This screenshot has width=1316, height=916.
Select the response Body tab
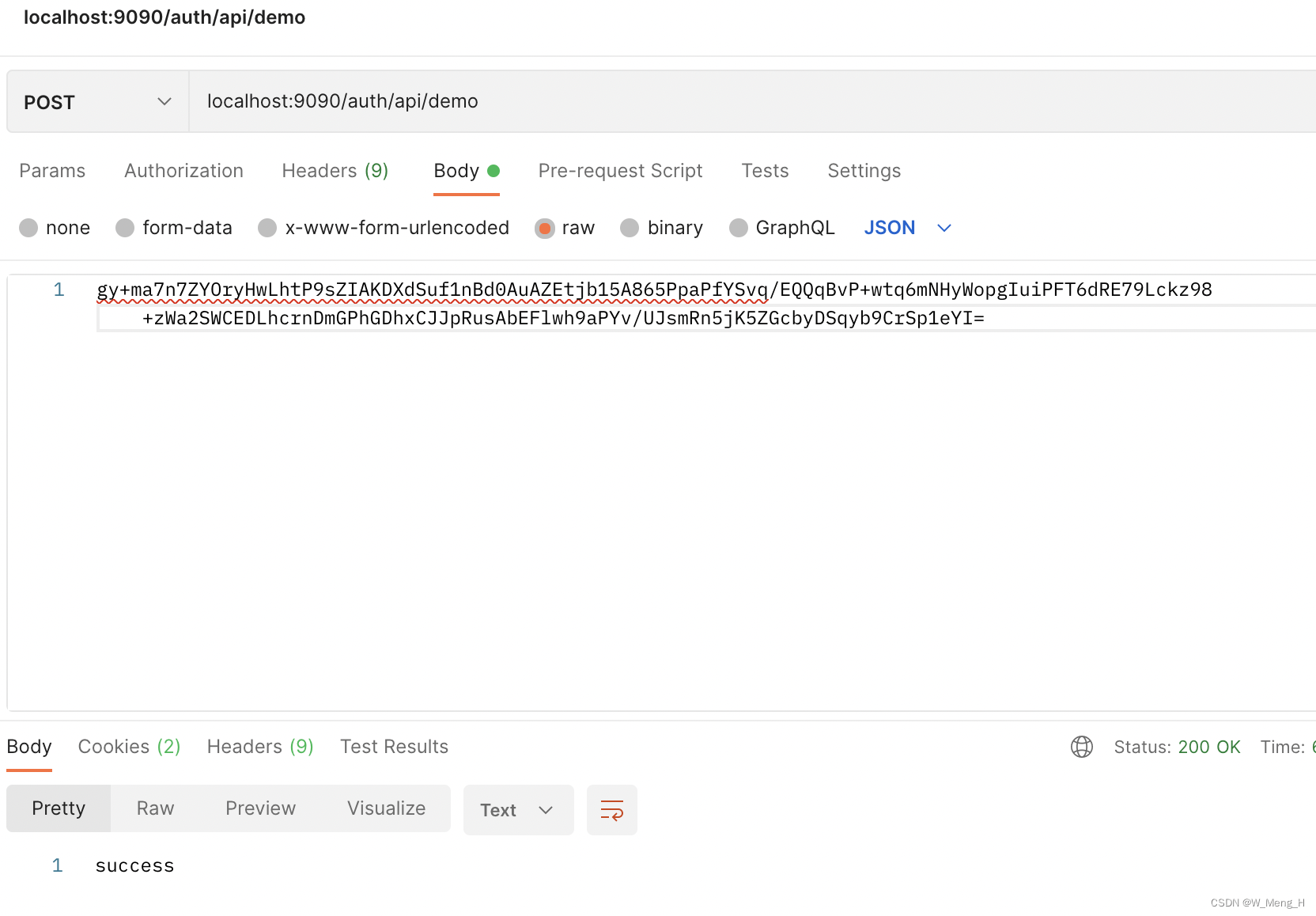(29, 747)
